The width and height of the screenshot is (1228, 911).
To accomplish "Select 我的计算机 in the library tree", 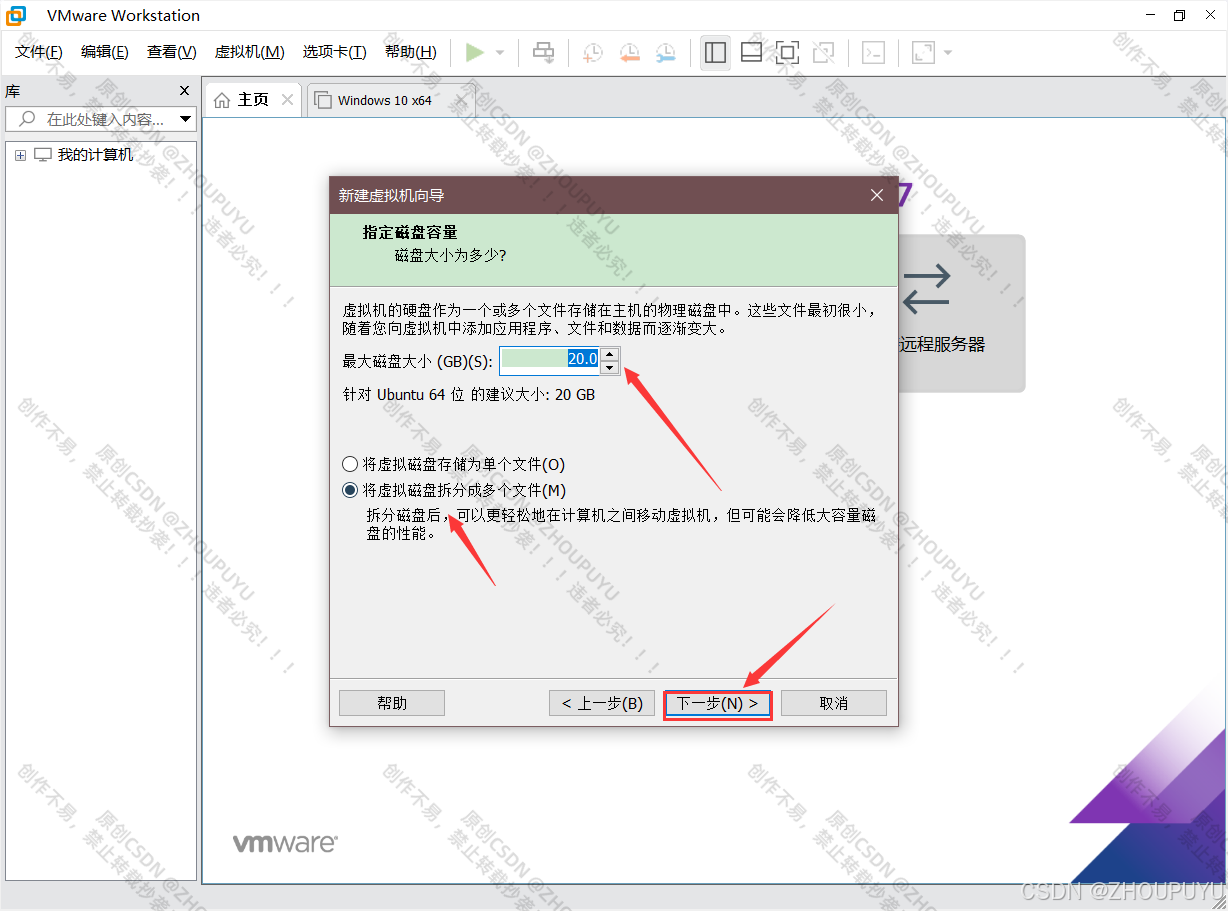I will tap(95, 155).
